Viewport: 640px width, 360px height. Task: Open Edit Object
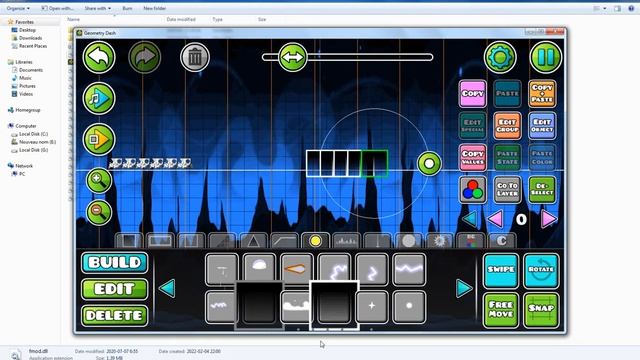tap(542, 126)
